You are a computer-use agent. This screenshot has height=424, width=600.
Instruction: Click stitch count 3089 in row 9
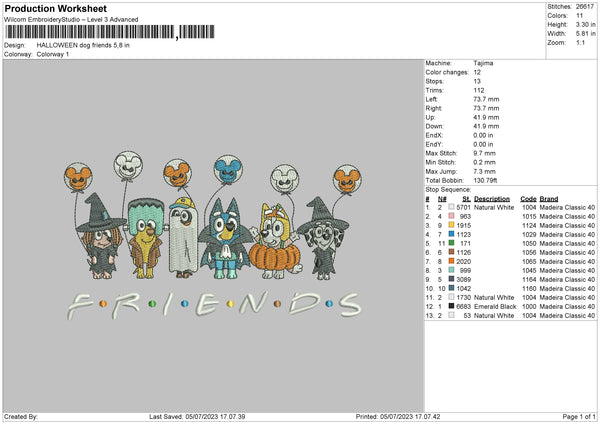click(463, 279)
